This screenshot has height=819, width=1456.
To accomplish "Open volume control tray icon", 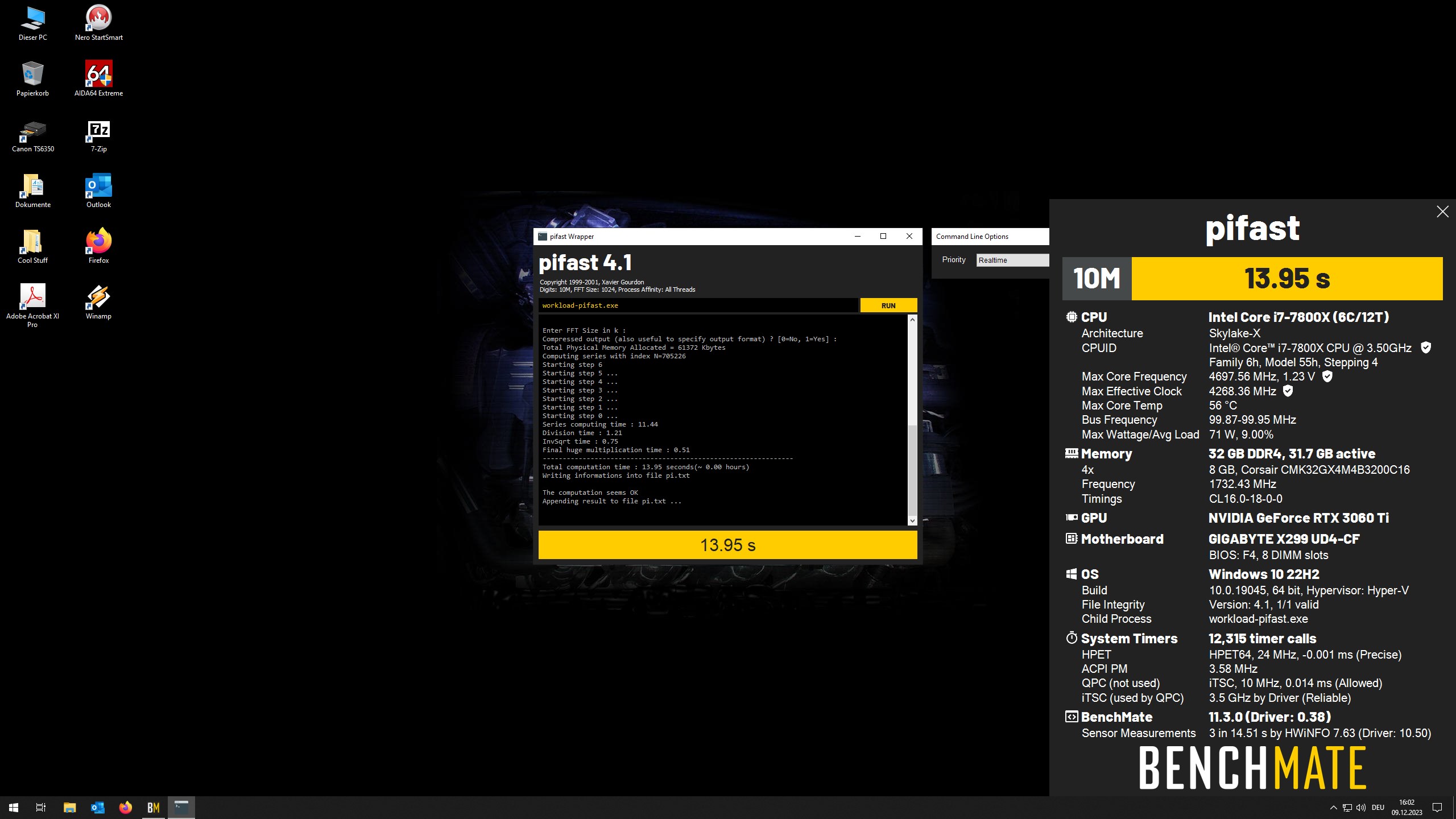I will click(1360, 807).
